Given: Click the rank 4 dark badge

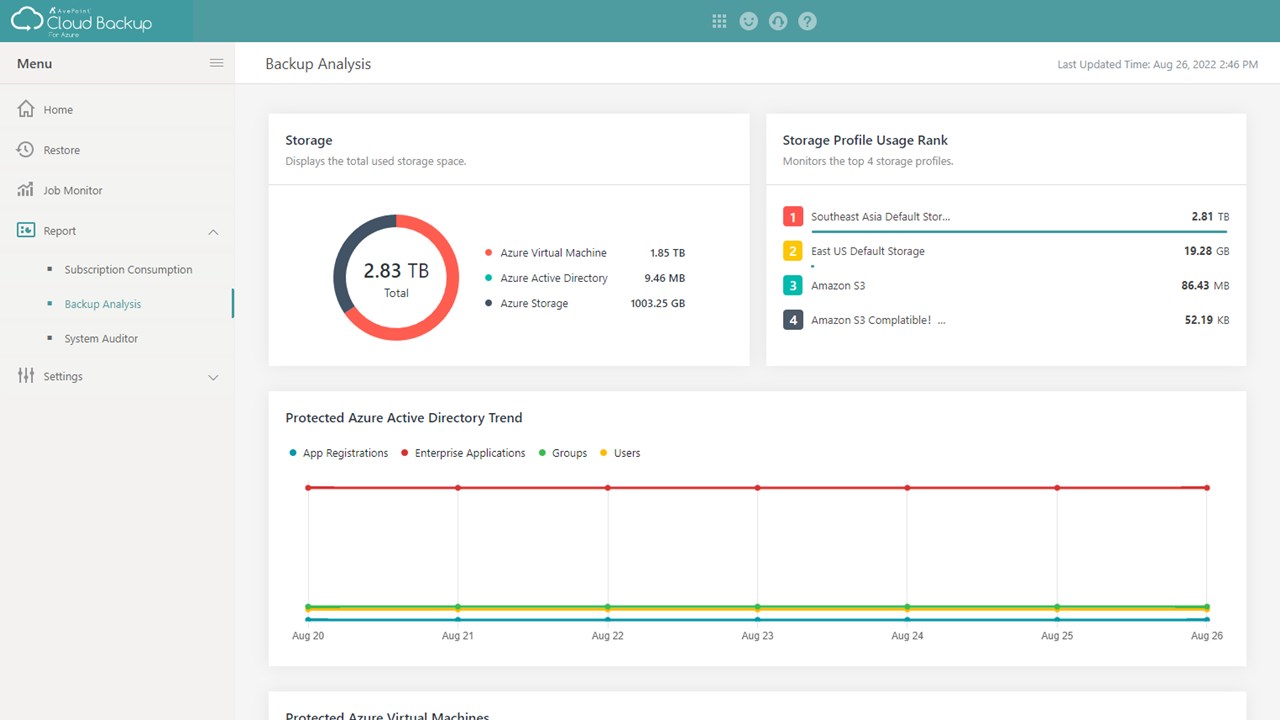Looking at the screenshot, I should tap(793, 320).
